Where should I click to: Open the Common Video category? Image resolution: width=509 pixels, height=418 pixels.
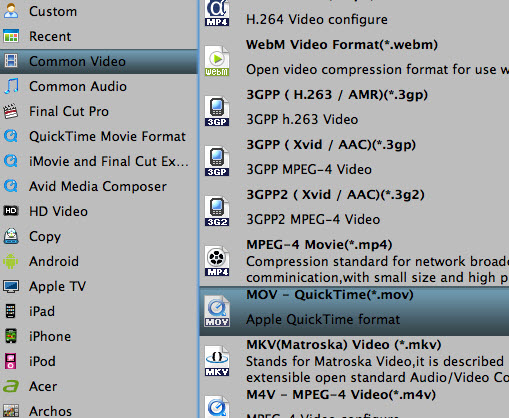click(x=99, y=61)
